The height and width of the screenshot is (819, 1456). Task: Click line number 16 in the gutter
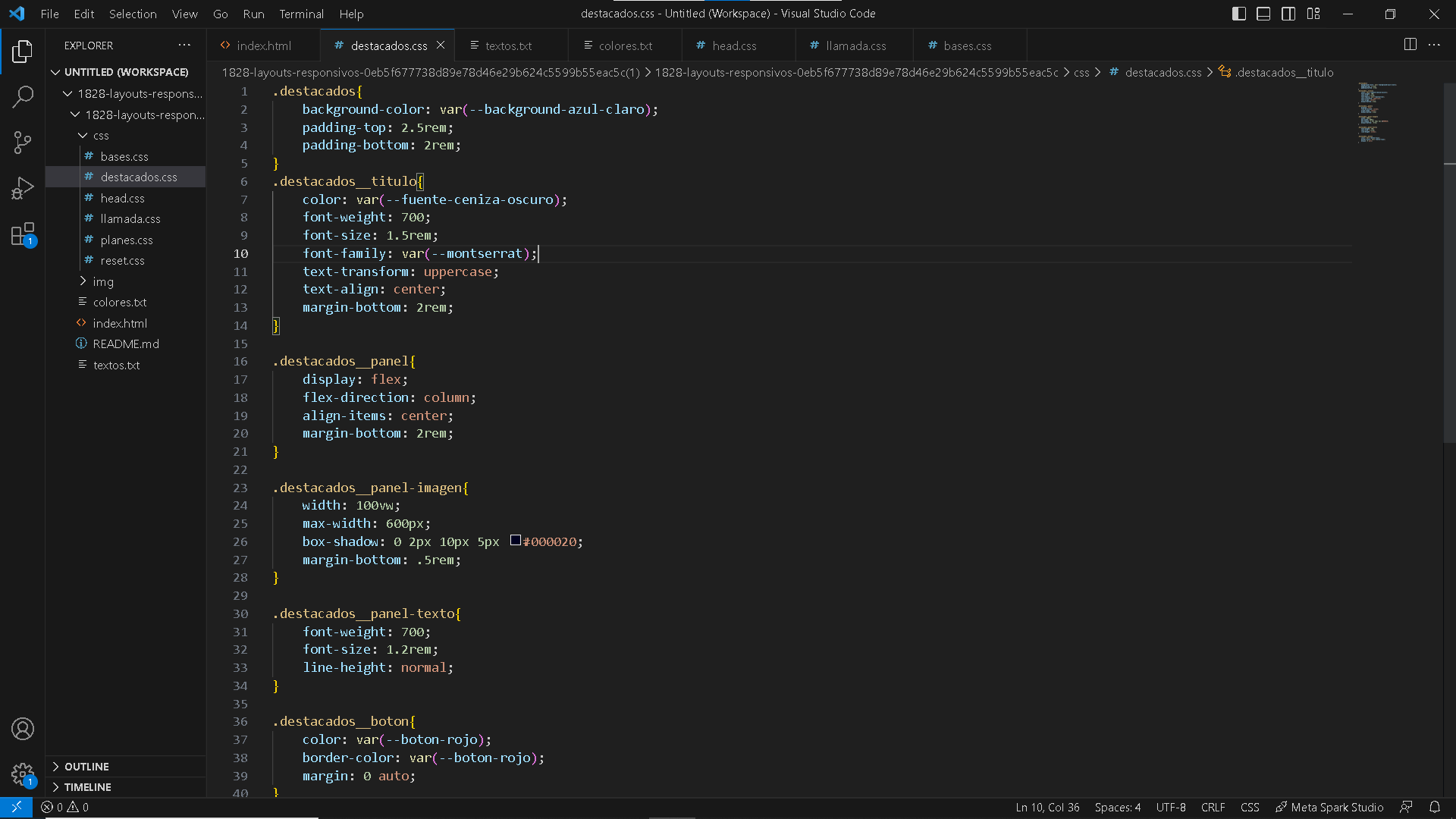pos(240,361)
